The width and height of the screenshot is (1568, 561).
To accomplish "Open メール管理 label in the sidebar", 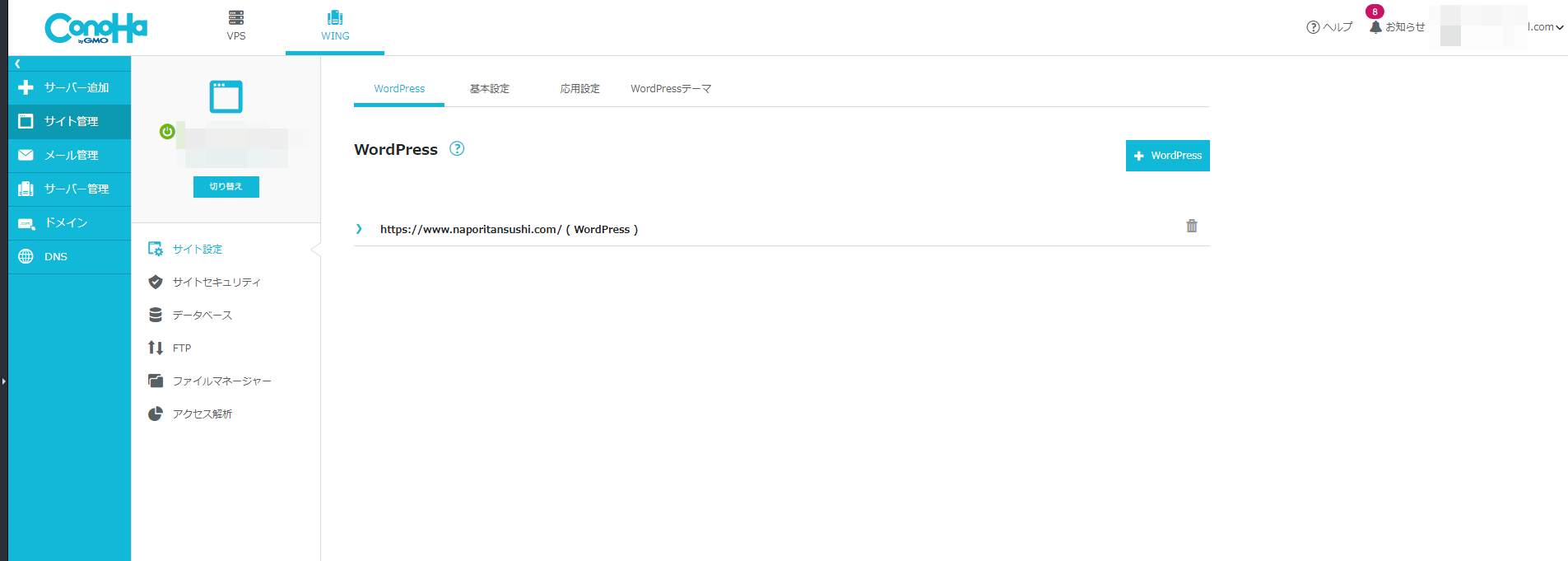I will pos(72,156).
